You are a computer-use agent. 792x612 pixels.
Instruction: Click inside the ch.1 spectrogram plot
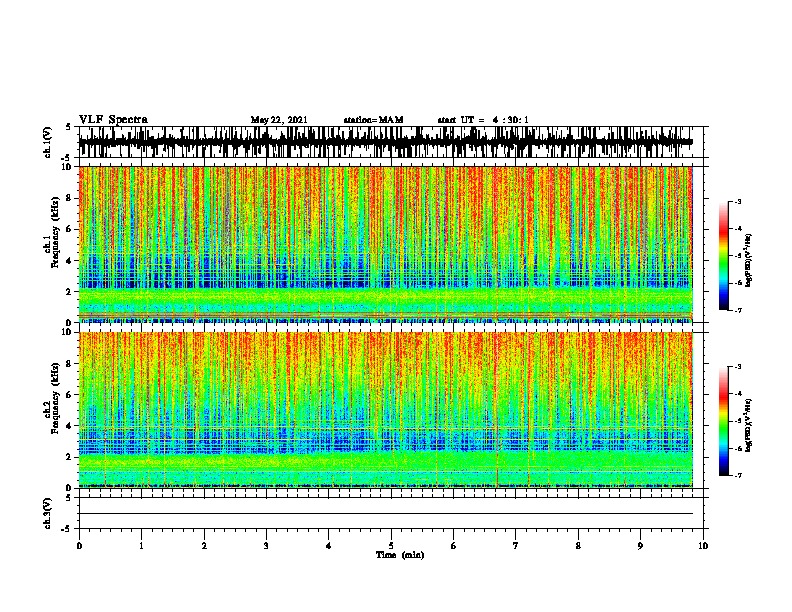click(385, 244)
